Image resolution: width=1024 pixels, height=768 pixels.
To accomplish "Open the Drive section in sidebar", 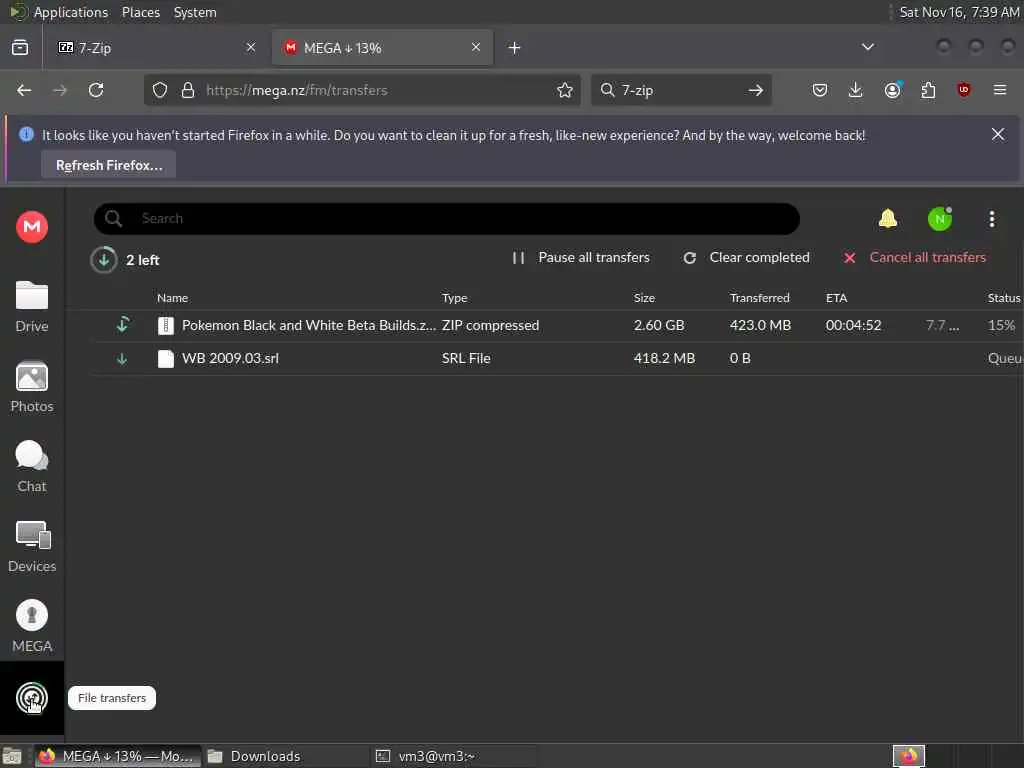I will 31,306.
